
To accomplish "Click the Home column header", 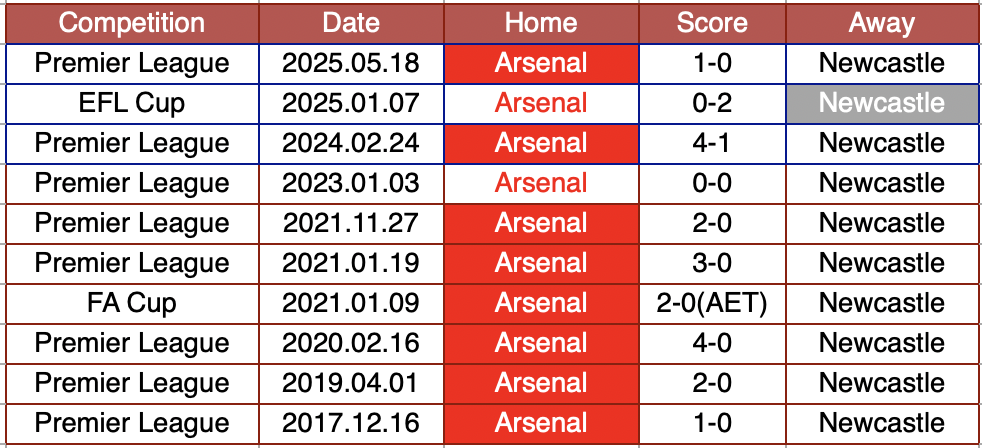I will click(x=541, y=23).
